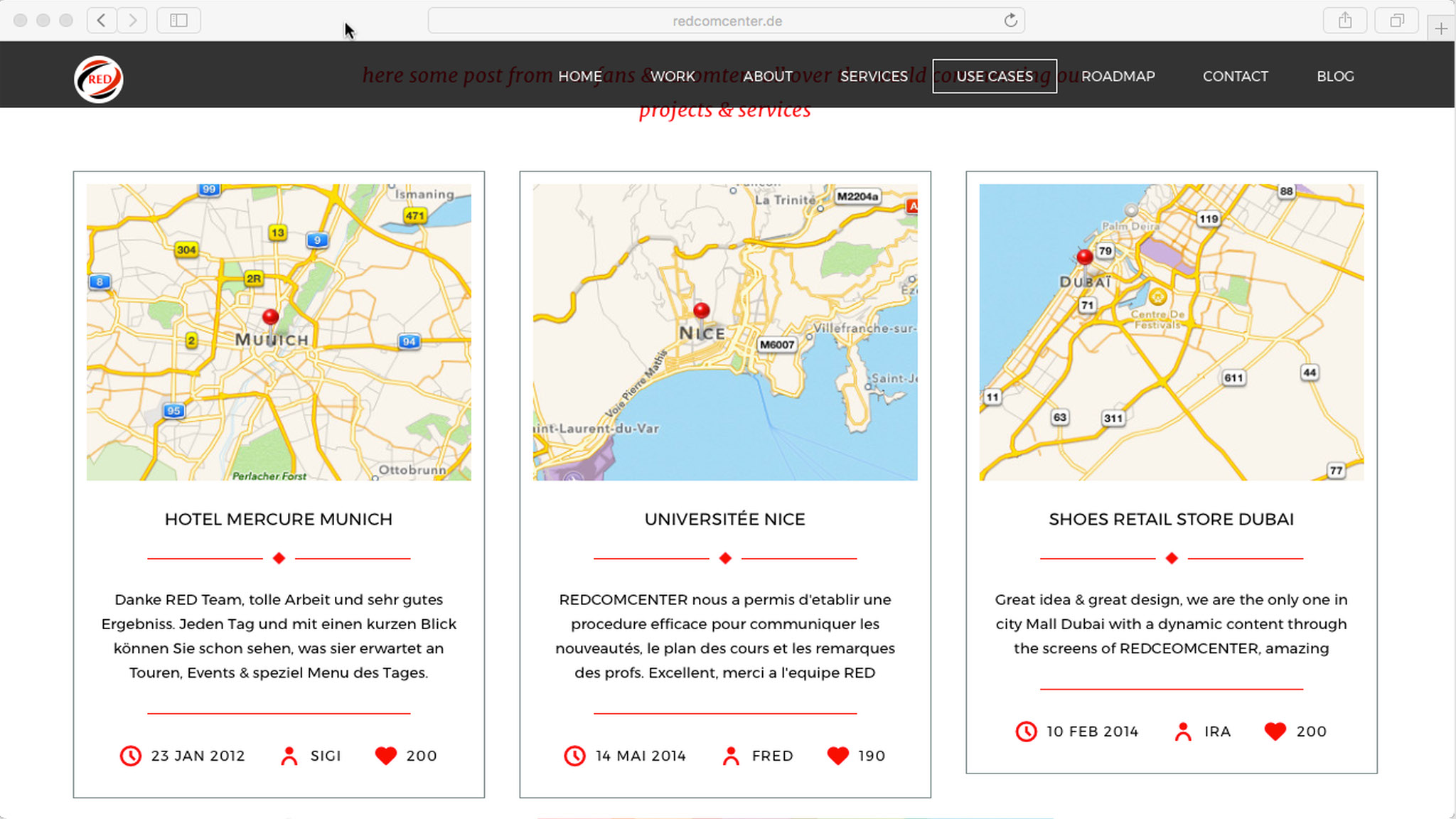This screenshot has height=819, width=1456.
Task: Like the Hotel Mercure Munich post heart
Action: tap(386, 756)
